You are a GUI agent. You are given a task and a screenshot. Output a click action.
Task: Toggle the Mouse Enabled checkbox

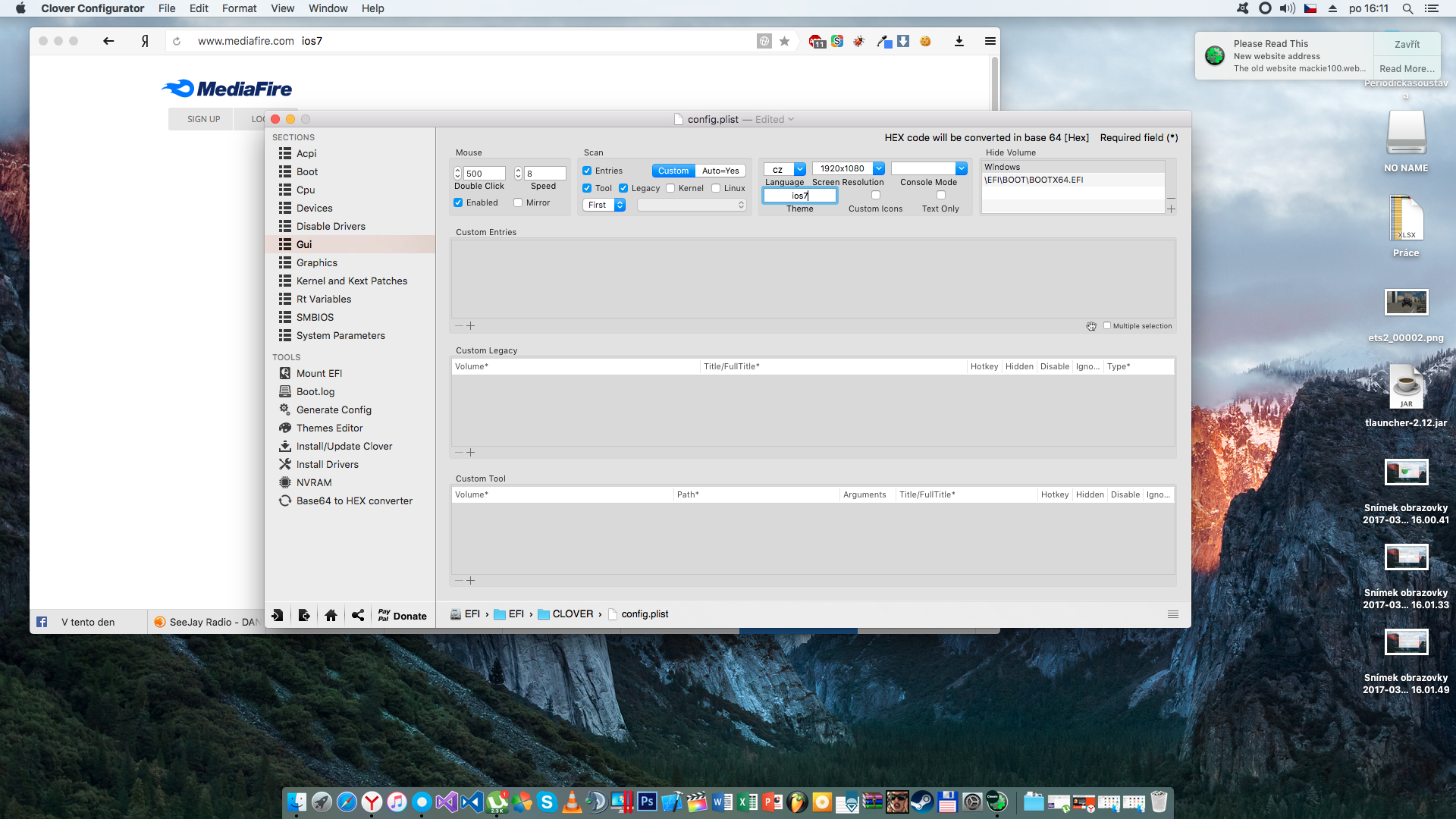click(x=458, y=202)
